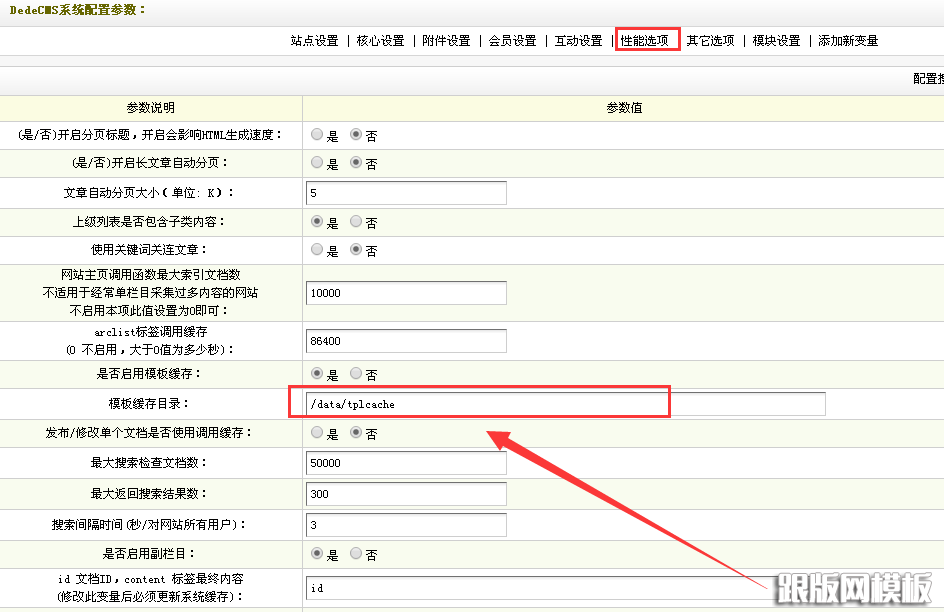Focus the 文章自动分页大小 text field
944x612 pixels.
click(x=406, y=192)
